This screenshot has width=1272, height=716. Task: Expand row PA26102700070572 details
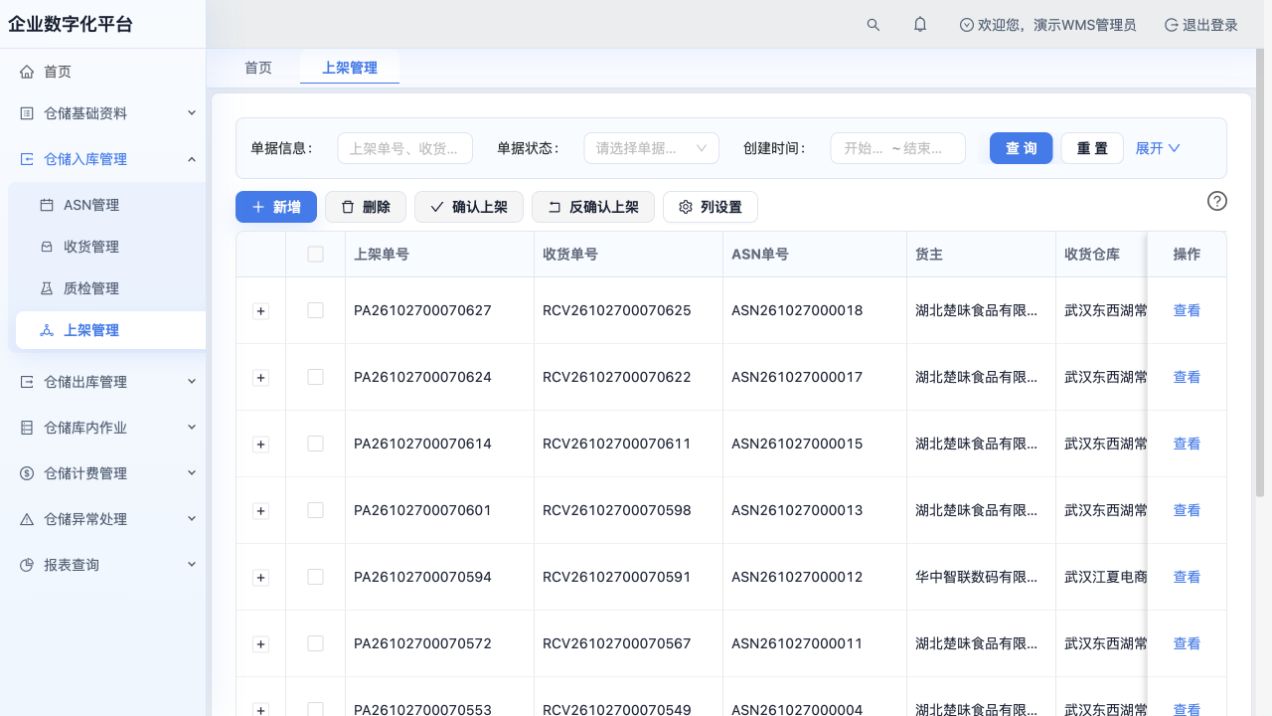tap(261, 644)
